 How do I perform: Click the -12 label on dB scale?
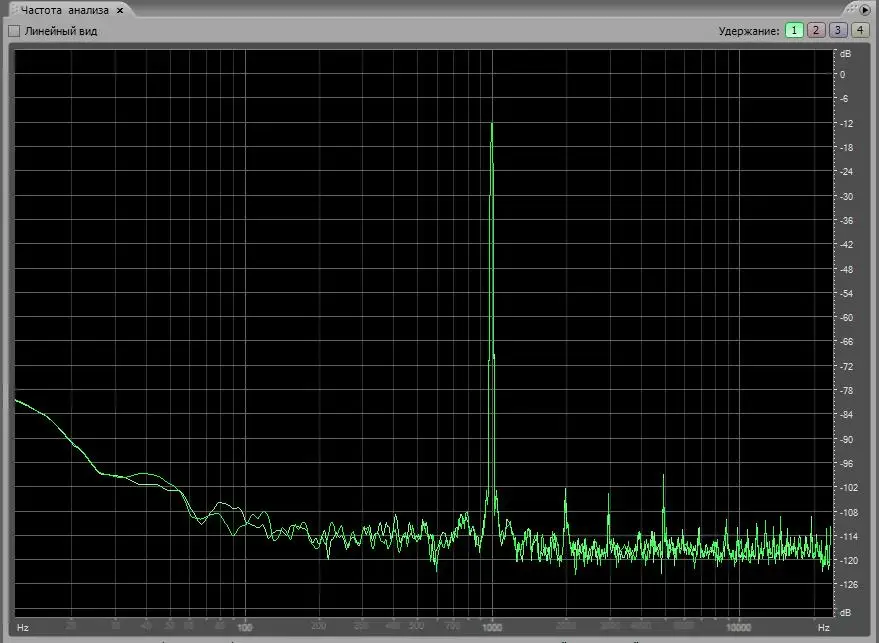coord(846,123)
